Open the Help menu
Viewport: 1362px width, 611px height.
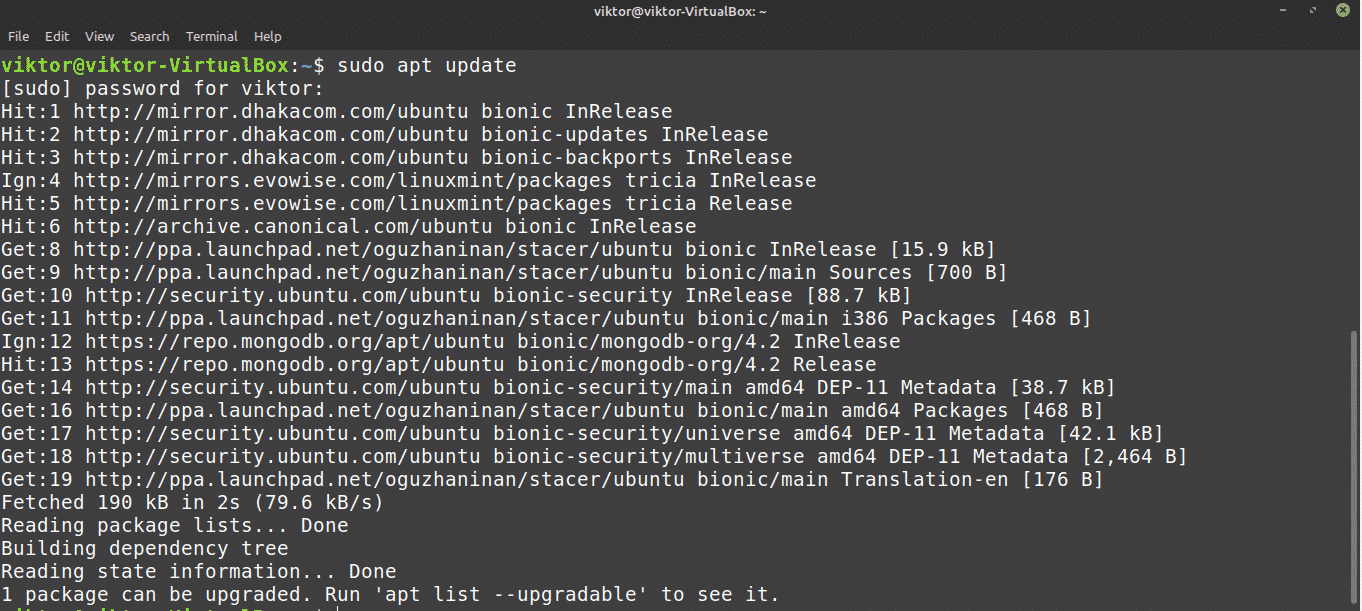coord(267,36)
